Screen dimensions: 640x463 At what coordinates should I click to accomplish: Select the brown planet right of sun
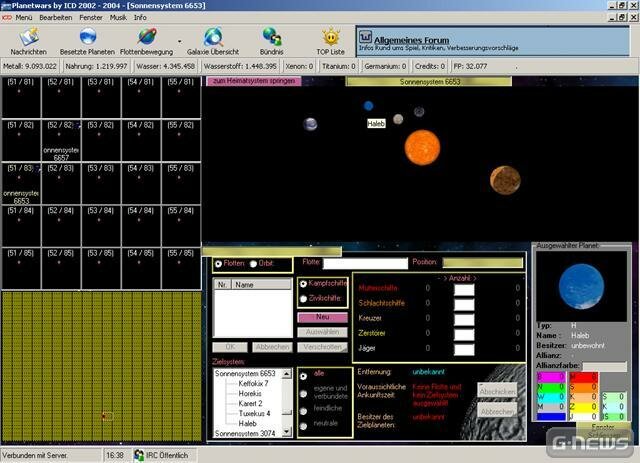point(505,180)
